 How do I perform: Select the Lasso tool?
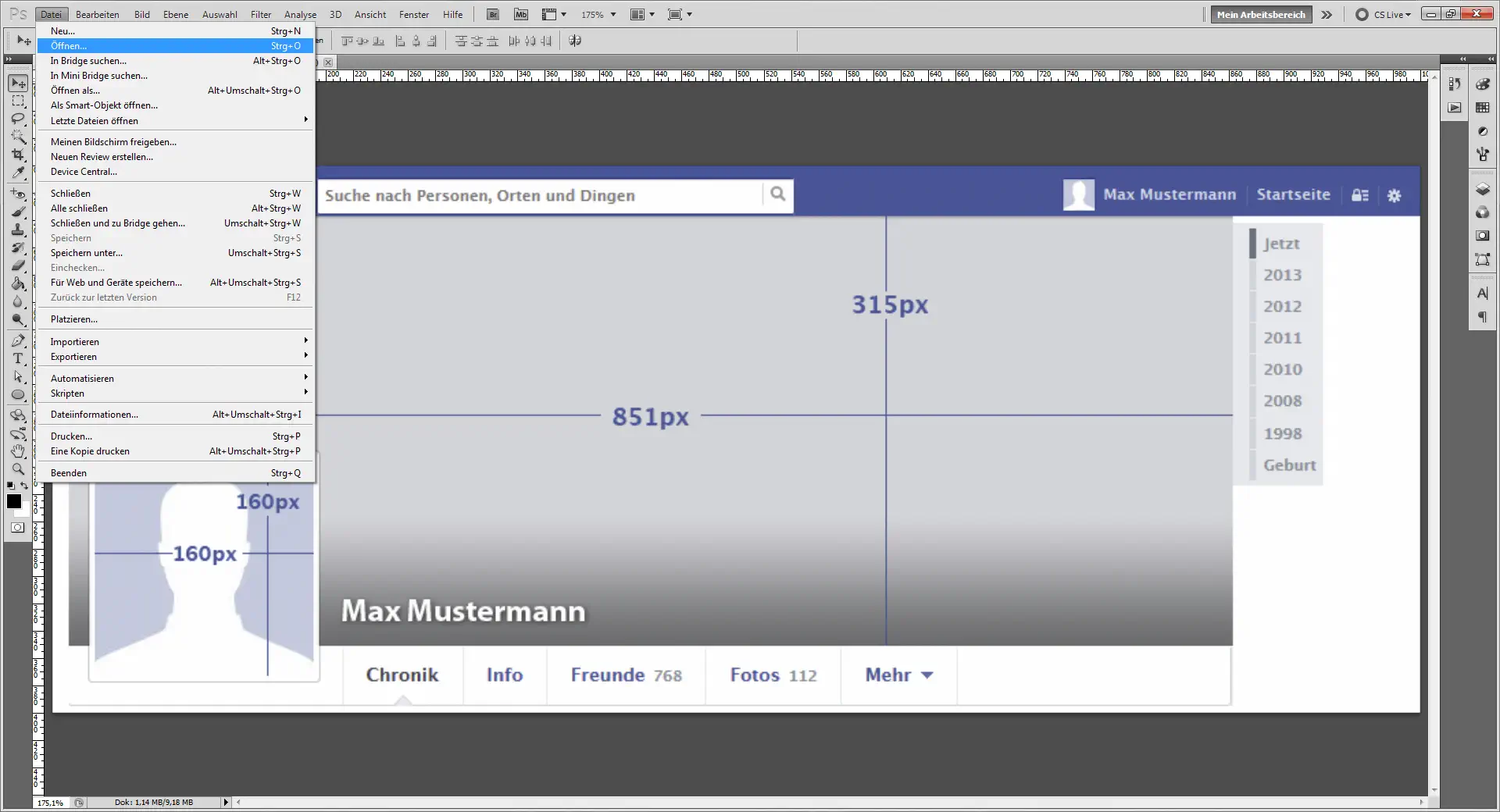pyautogui.click(x=18, y=119)
